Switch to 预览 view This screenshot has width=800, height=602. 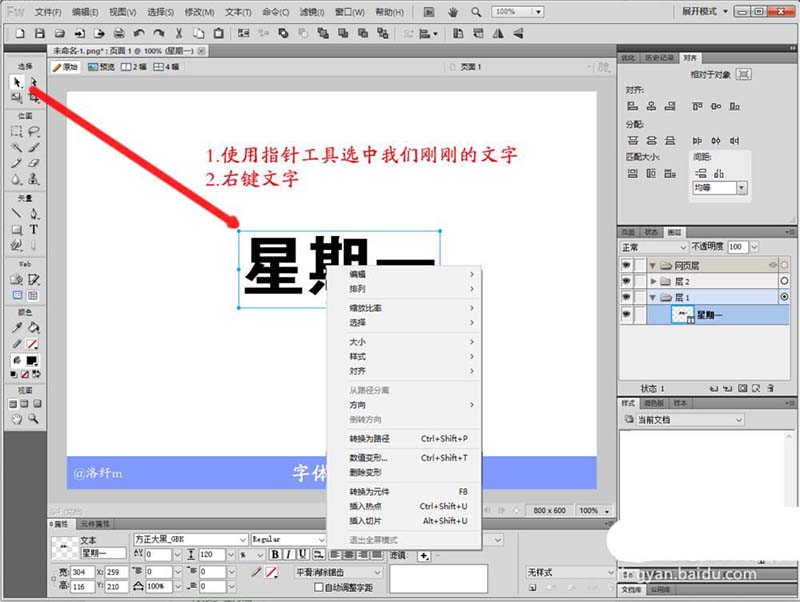coord(101,67)
